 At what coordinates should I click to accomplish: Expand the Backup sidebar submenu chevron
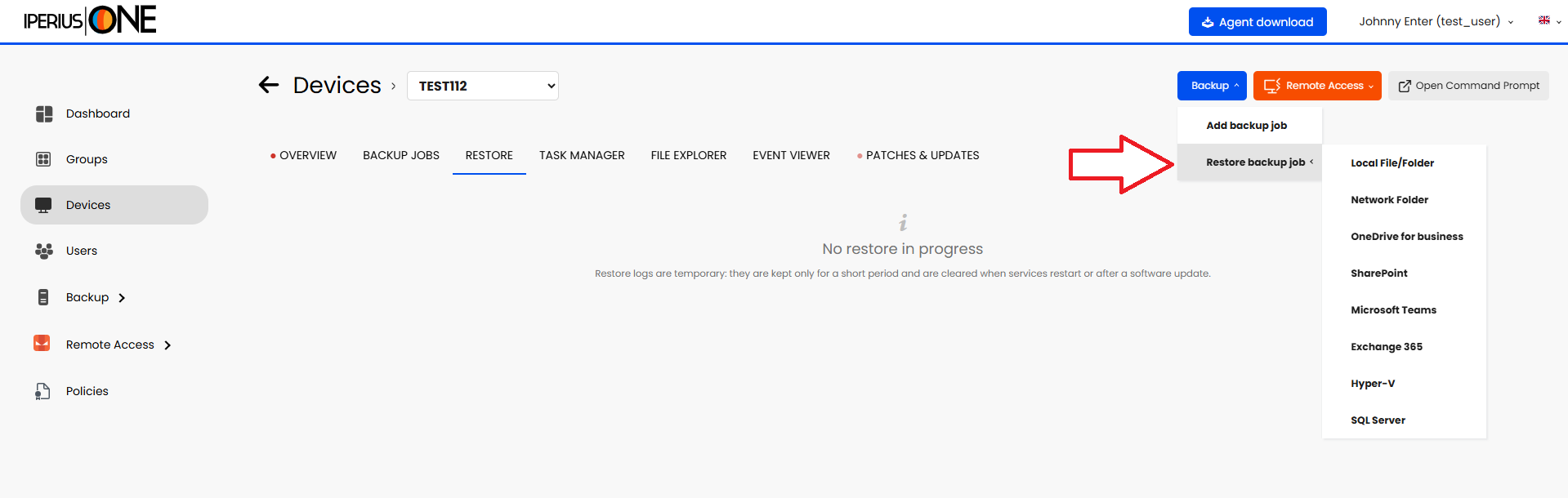(122, 298)
